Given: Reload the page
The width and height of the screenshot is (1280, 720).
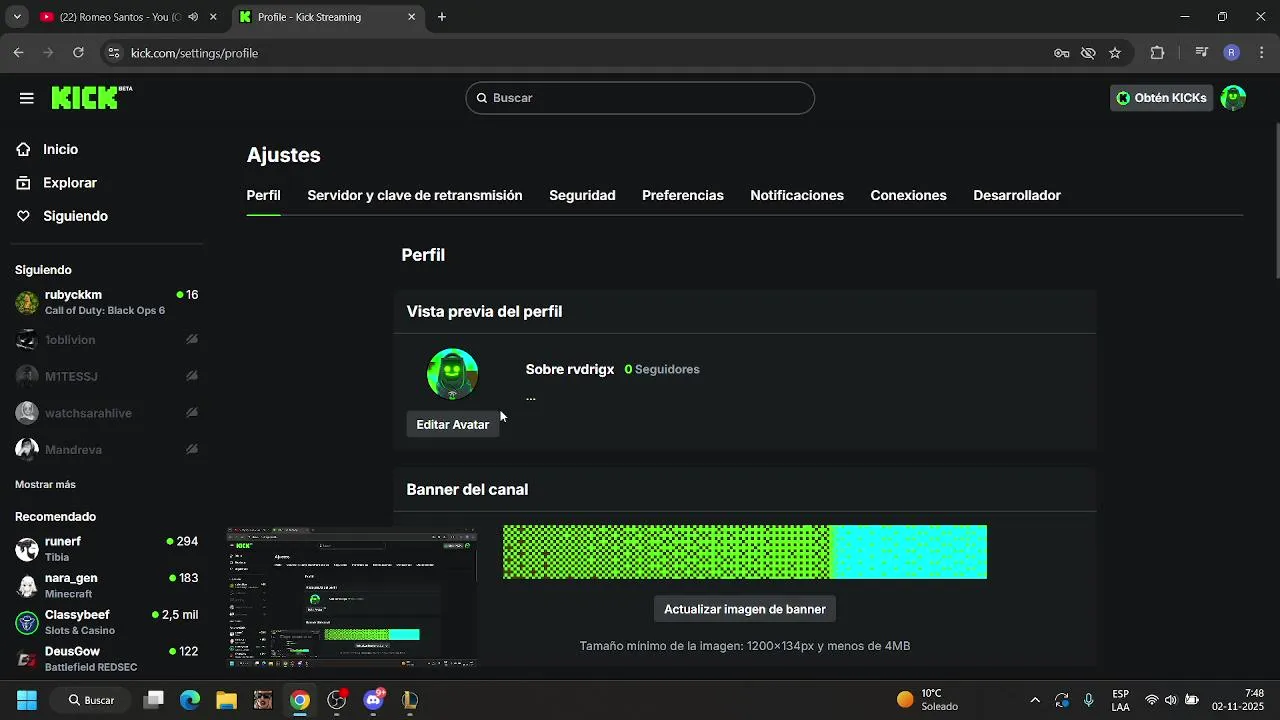Looking at the screenshot, I should [x=78, y=53].
